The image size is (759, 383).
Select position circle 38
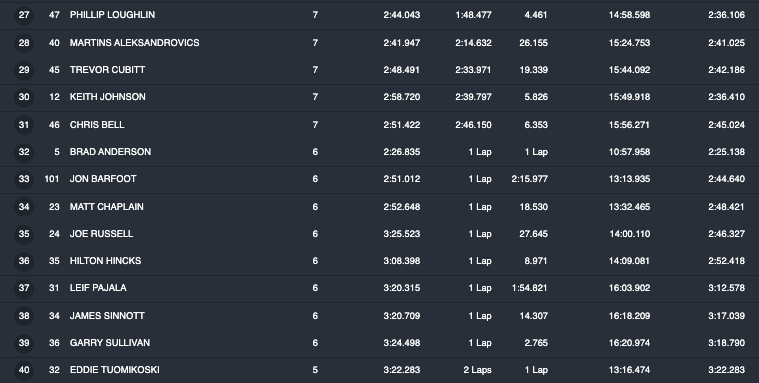(x=24, y=316)
